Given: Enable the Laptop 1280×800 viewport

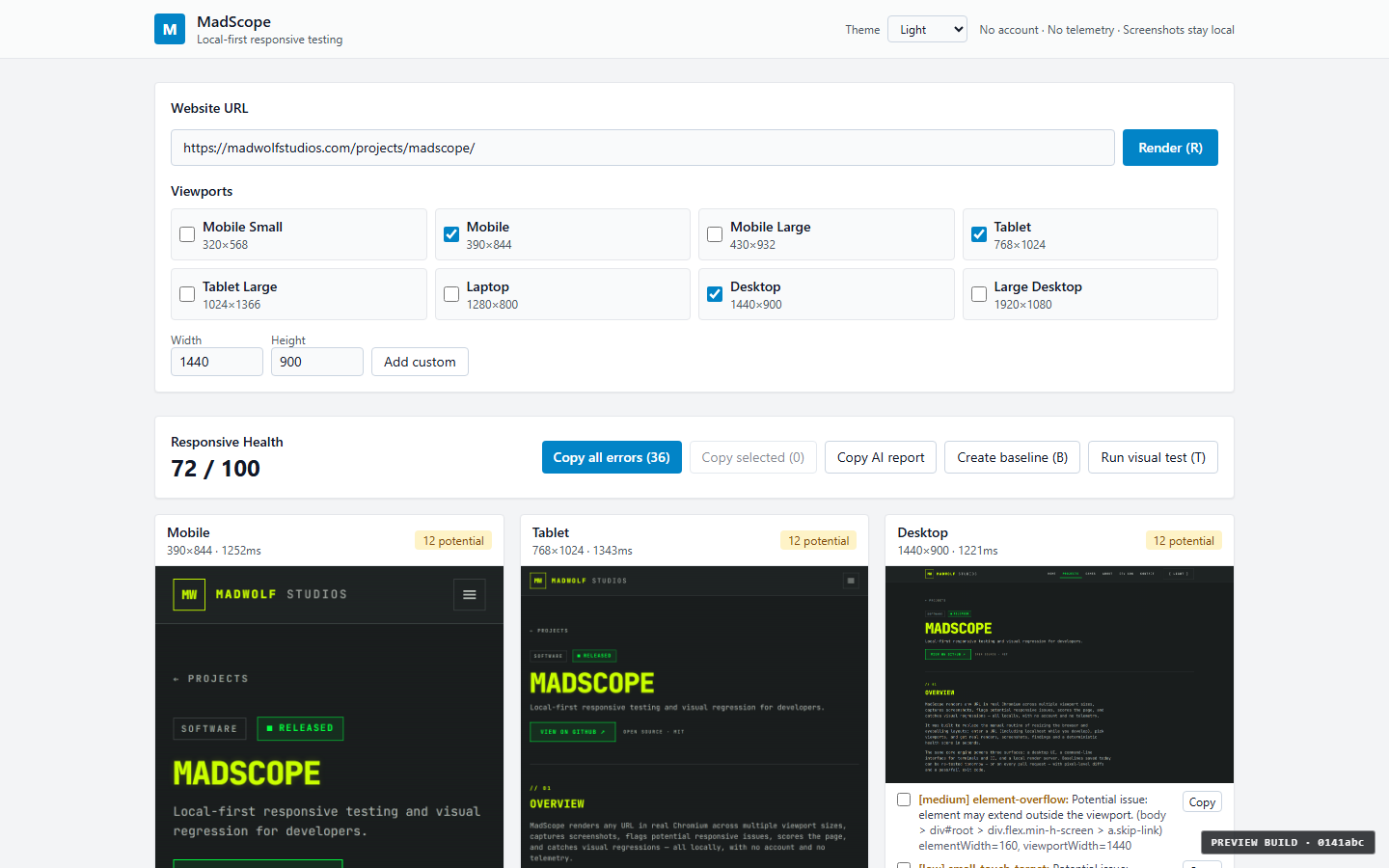Looking at the screenshot, I should (451, 294).
